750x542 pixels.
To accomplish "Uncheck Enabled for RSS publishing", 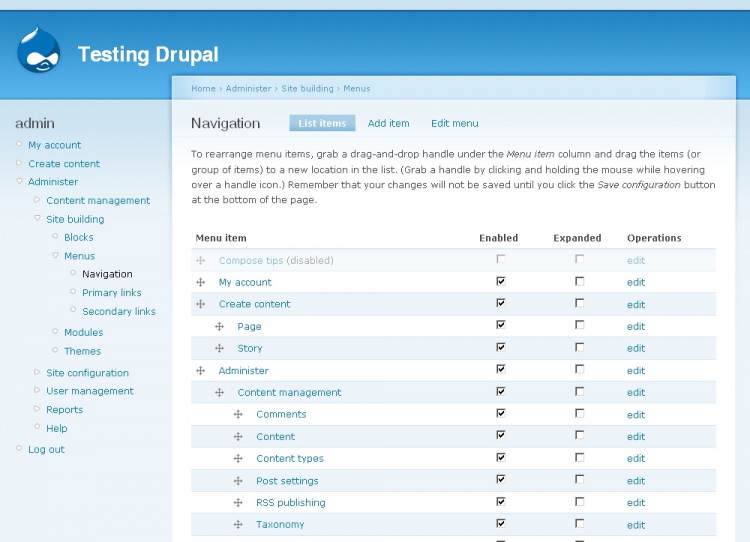I will (x=501, y=501).
